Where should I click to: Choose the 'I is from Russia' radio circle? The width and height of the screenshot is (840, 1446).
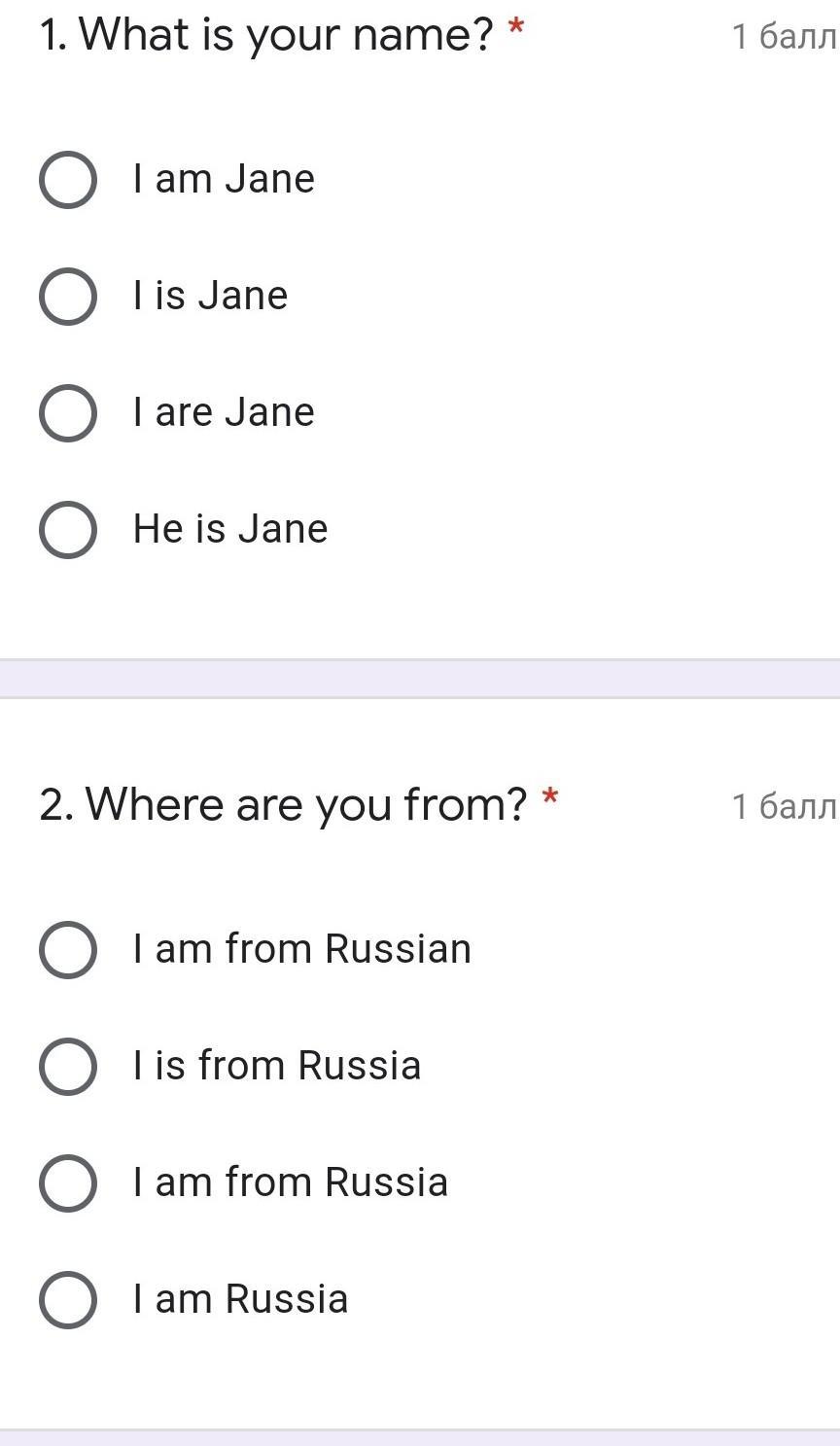68,1067
